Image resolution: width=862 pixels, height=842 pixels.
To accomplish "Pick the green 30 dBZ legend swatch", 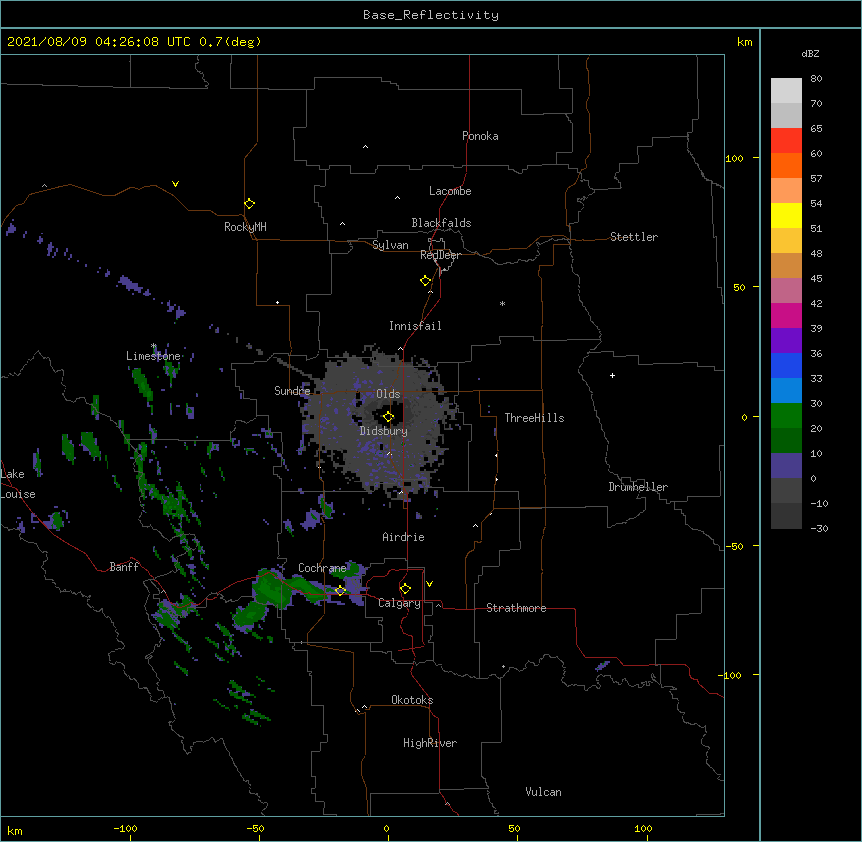I will point(786,416).
